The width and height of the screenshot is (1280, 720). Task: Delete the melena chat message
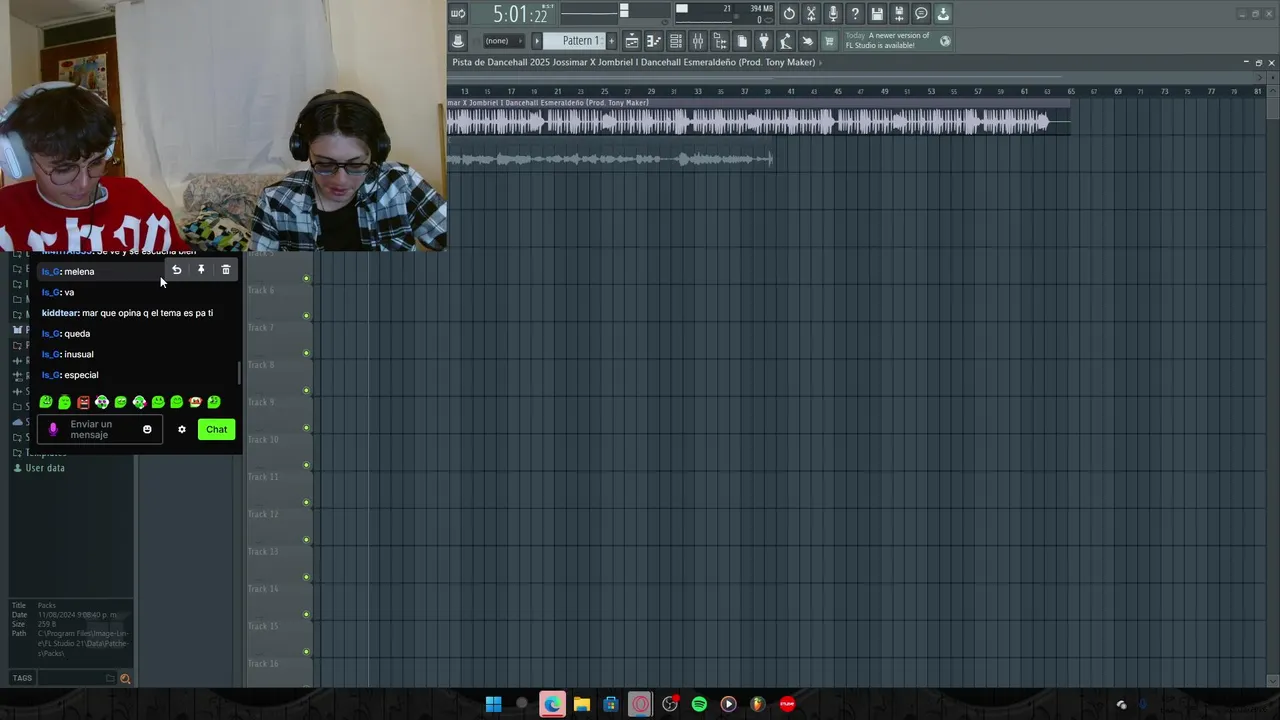click(x=225, y=270)
